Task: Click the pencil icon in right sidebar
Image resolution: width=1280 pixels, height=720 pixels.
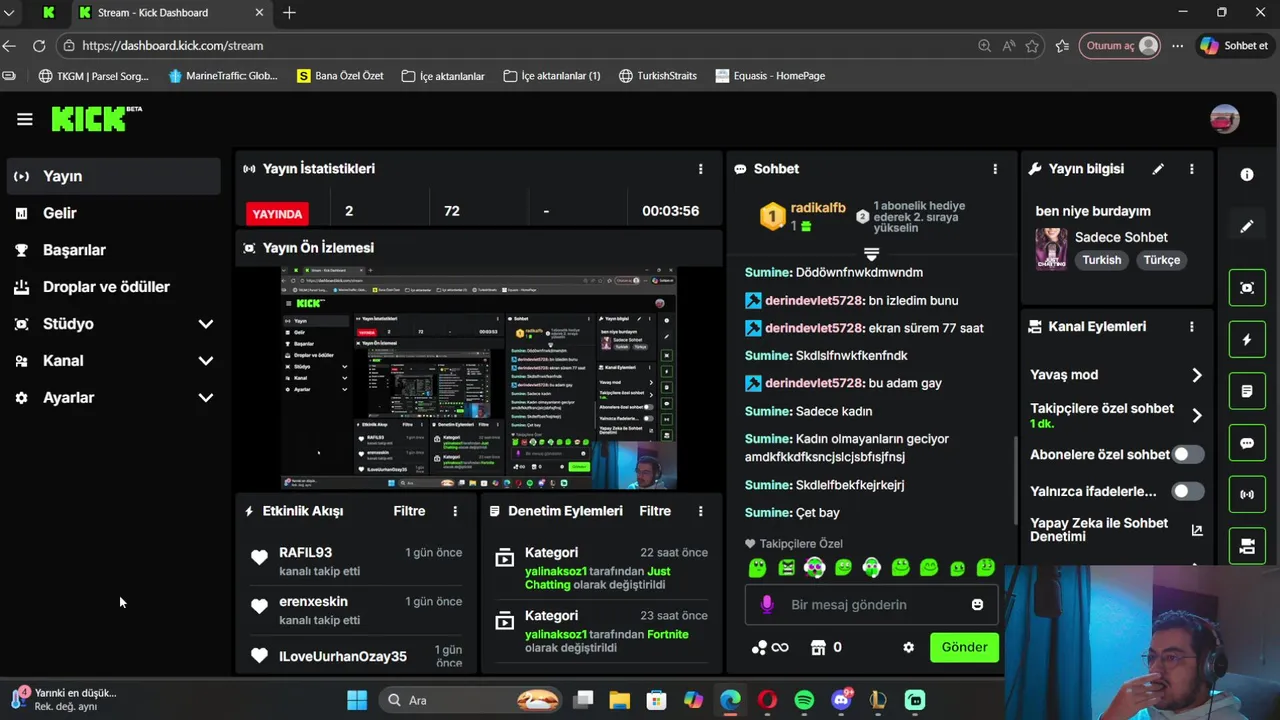Action: pyautogui.click(x=1247, y=227)
